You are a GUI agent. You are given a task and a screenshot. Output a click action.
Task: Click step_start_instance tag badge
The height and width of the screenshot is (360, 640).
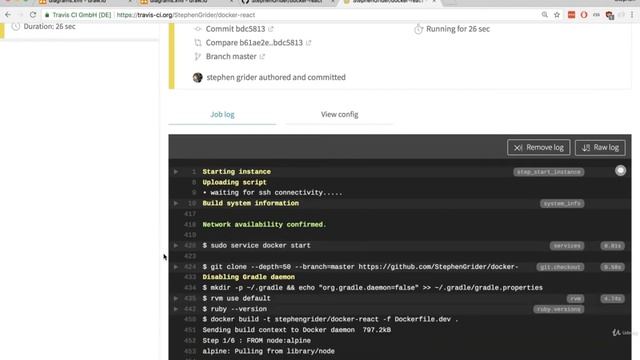549,172
